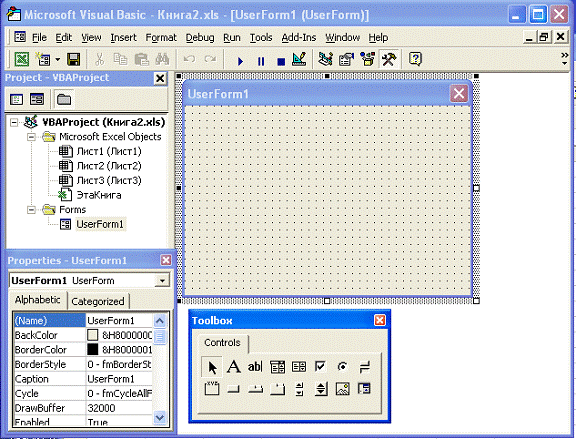The width and height of the screenshot is (576, 439).
Task: Click the BorderStyle property row
Action: 83,364
